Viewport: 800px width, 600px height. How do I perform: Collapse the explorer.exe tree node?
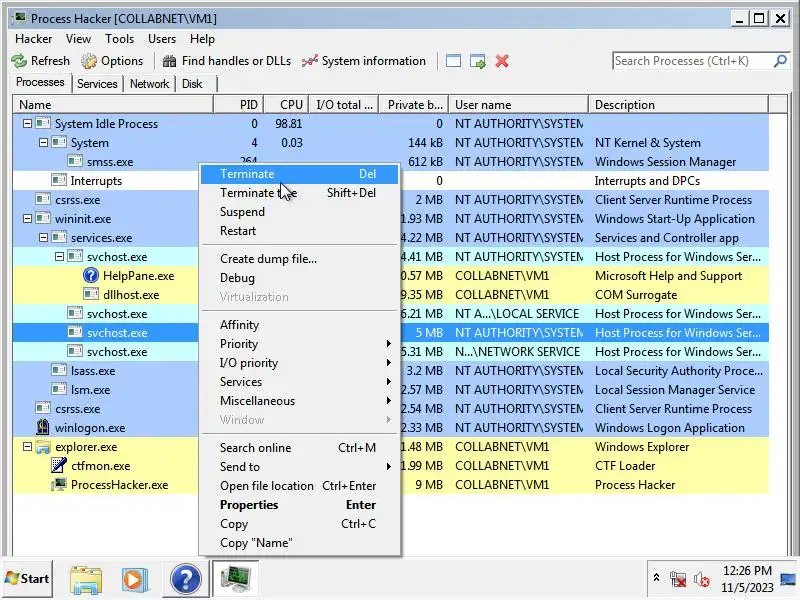[x=28, y=447]
